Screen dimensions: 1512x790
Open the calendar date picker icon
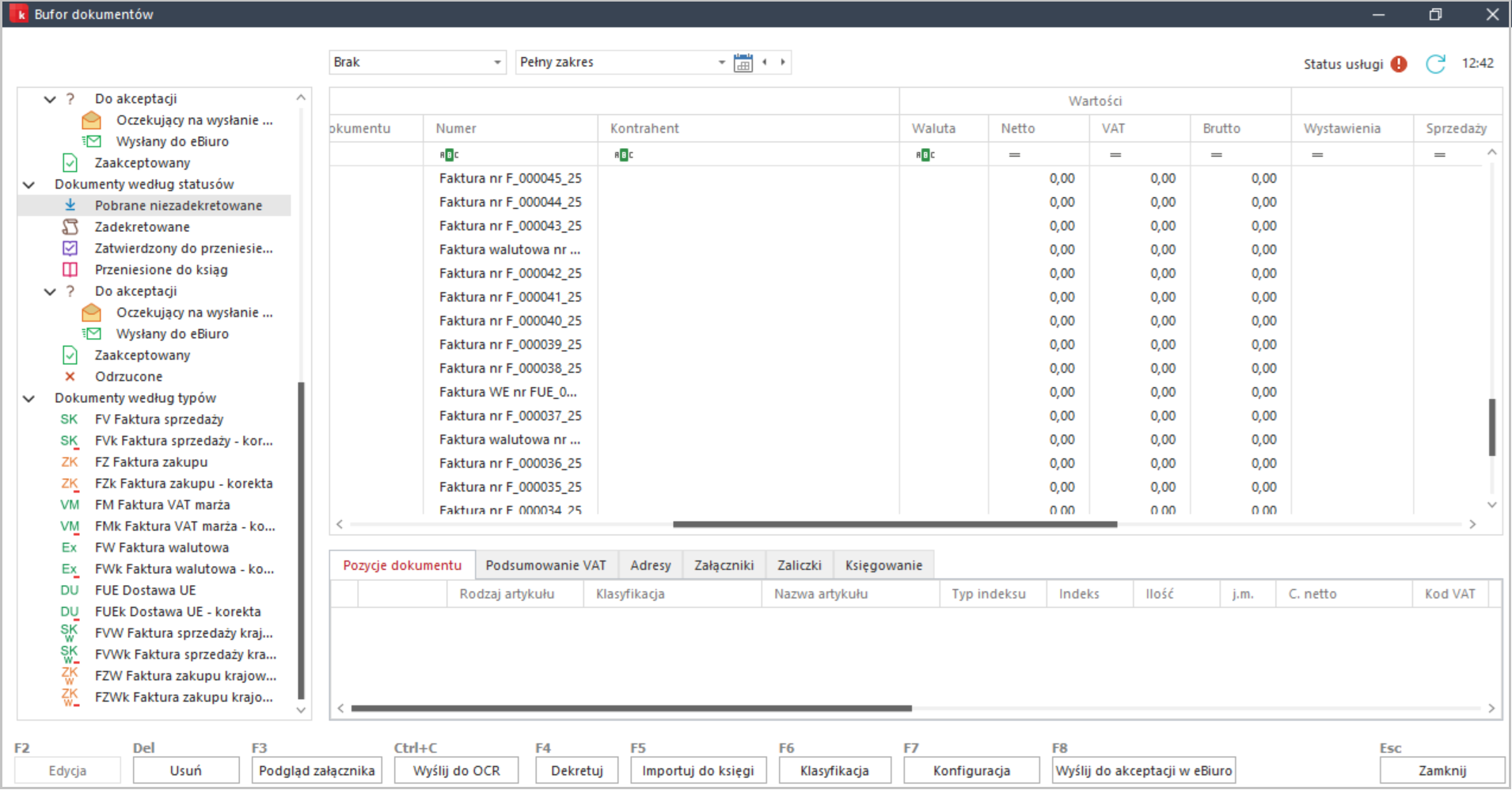[x=743, y=63]
